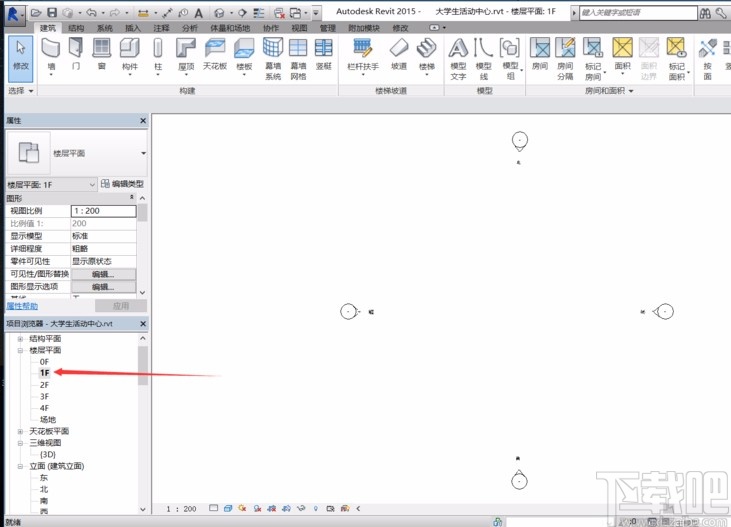Click 编辑... button for 可见性/图形替换

pos(103,274)
